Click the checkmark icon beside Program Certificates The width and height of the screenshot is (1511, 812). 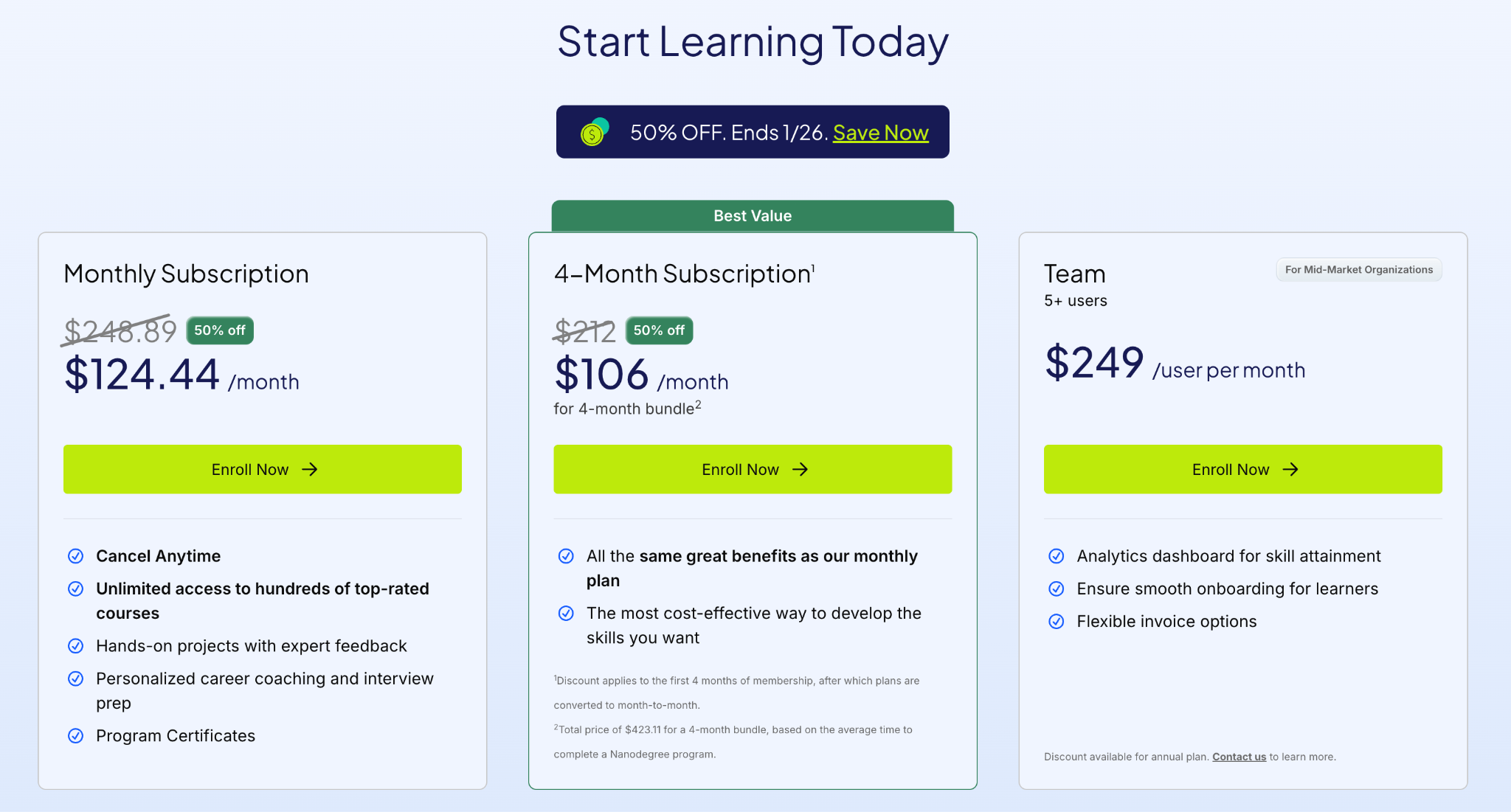76,735
